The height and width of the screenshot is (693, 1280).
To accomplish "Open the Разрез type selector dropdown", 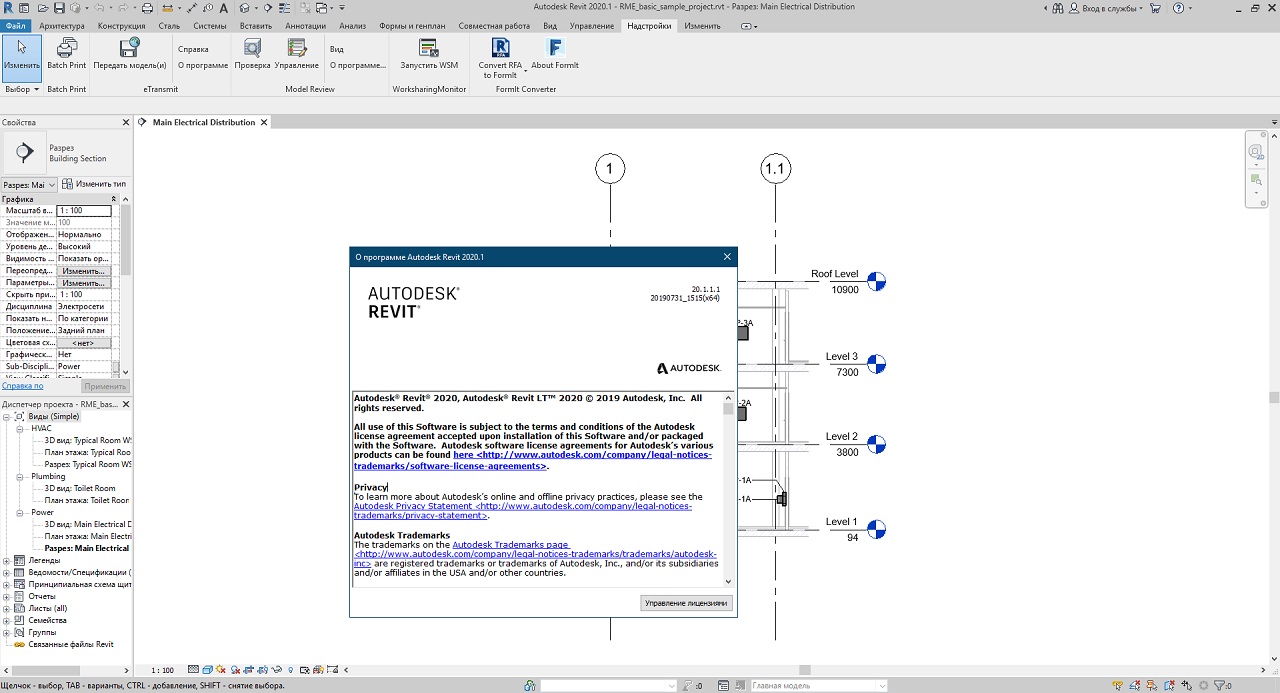I will [29, 185].
